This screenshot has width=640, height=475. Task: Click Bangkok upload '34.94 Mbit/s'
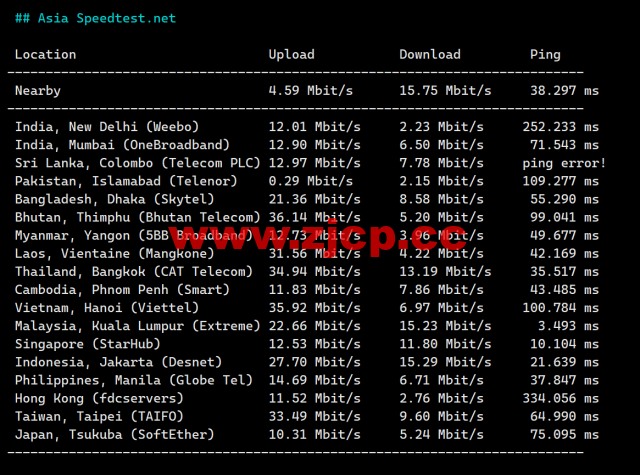coord(315,272)
